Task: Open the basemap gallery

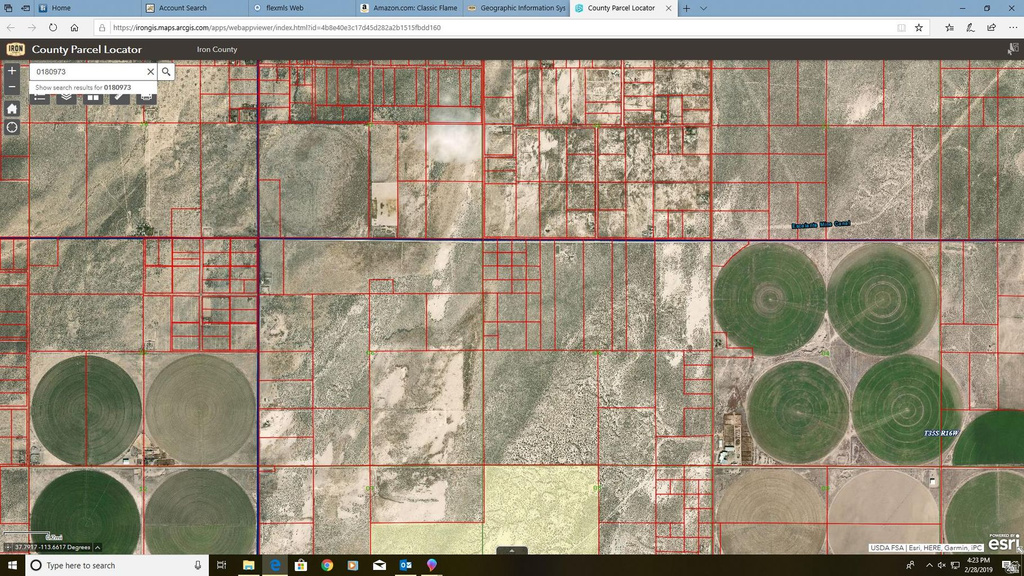Action: (x=92, y=98)
